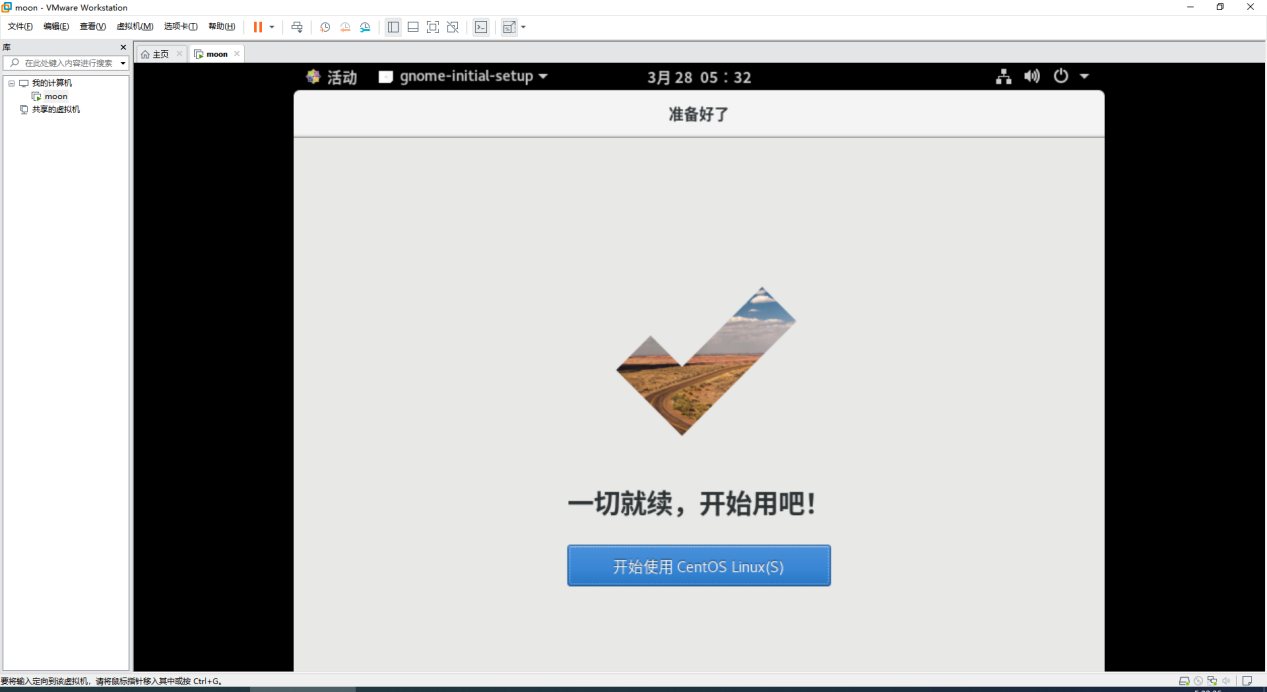Open the 文件(F) menu
1267x692 pixels.
click(20, 27)
